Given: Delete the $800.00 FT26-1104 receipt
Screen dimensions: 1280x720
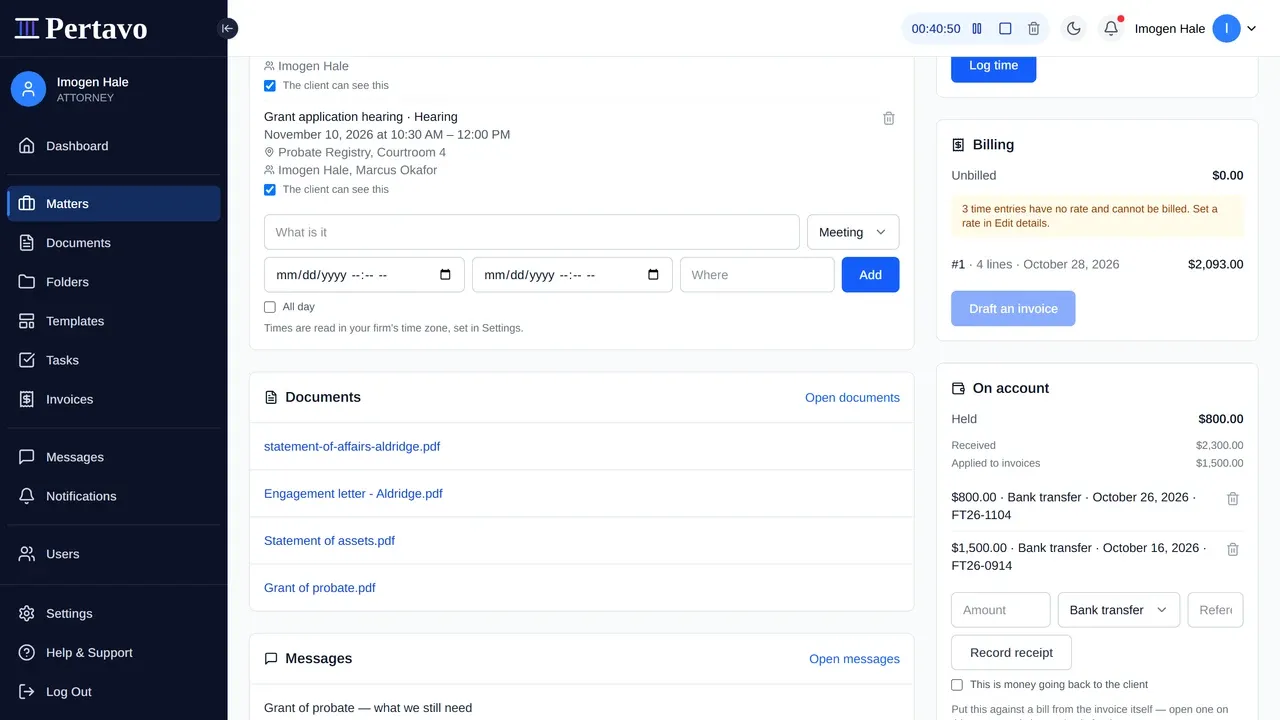Looking at the screenshot, I should pyautogui.click(x=1233, y=498).
